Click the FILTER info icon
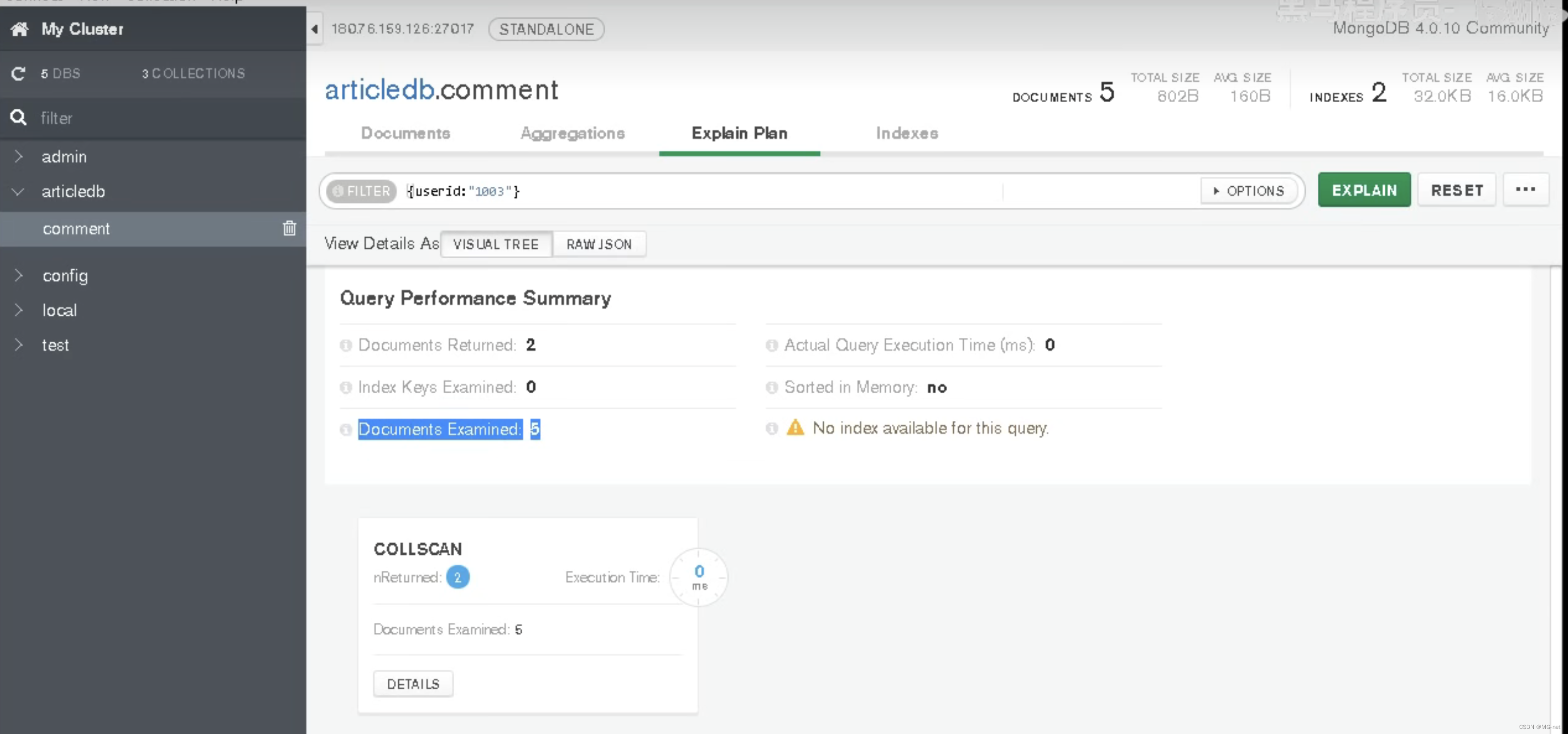Viewport: 1568px width, 734px height. pos(338,191)
